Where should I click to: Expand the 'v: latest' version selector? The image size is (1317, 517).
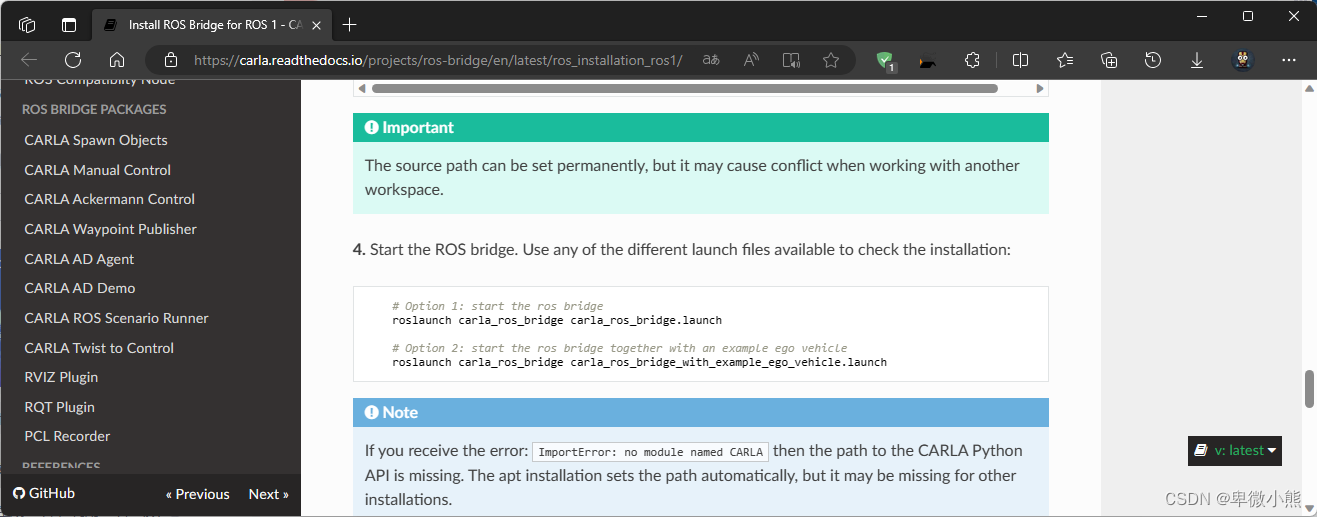coord(1235,451)
